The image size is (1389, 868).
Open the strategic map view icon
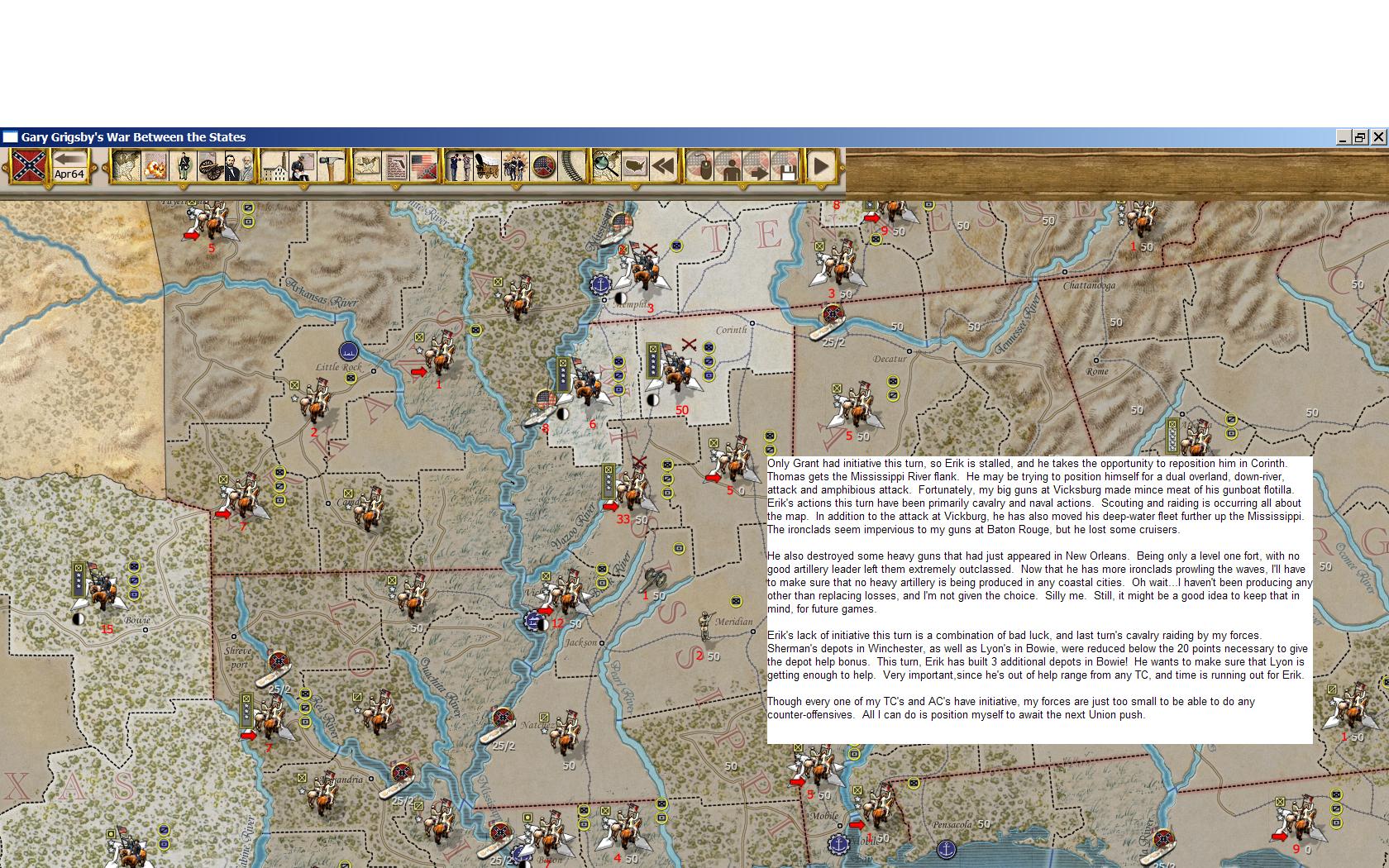(x=126, y=165)
